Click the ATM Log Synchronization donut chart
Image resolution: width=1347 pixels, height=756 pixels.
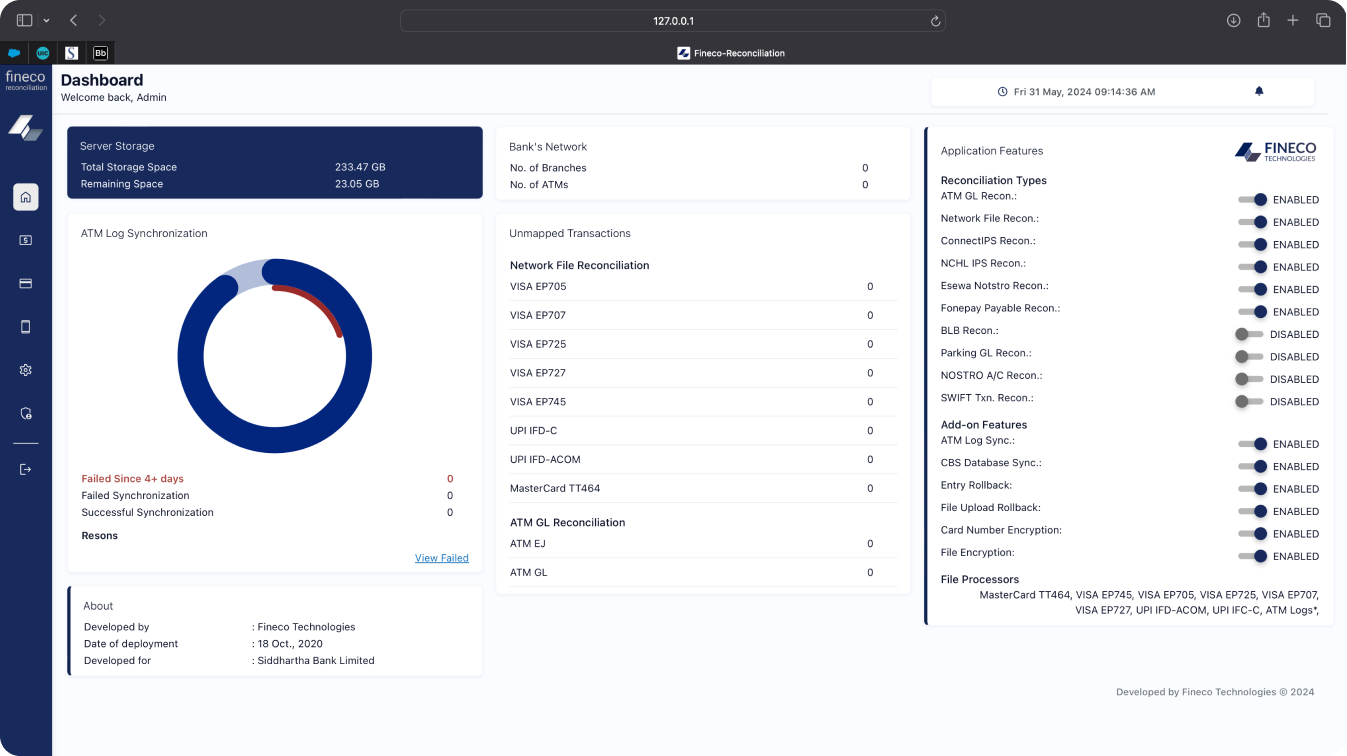pyautogui.click(x=275, y=356)
